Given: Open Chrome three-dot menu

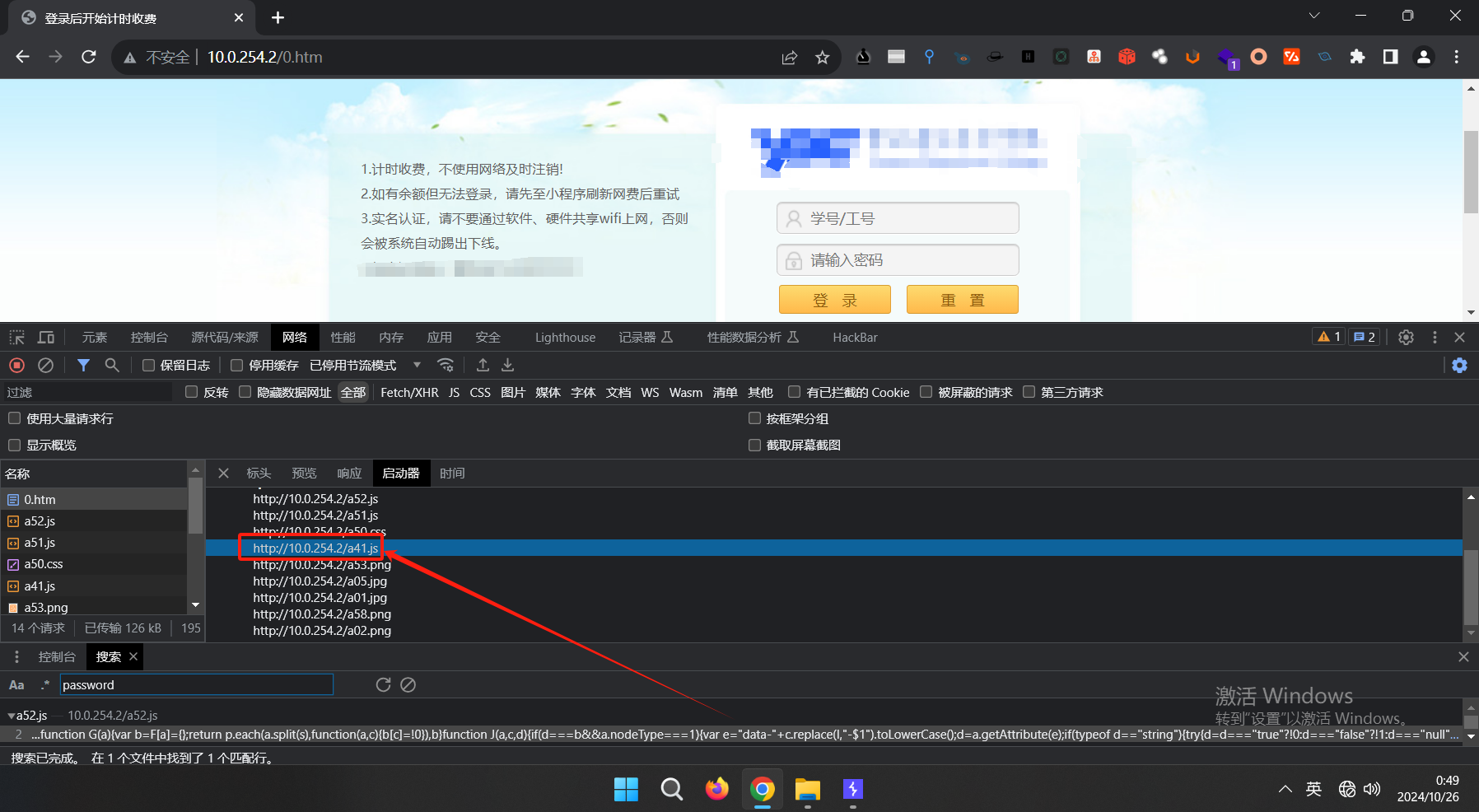Looking at the screenshot, I should coord(1456,57).
